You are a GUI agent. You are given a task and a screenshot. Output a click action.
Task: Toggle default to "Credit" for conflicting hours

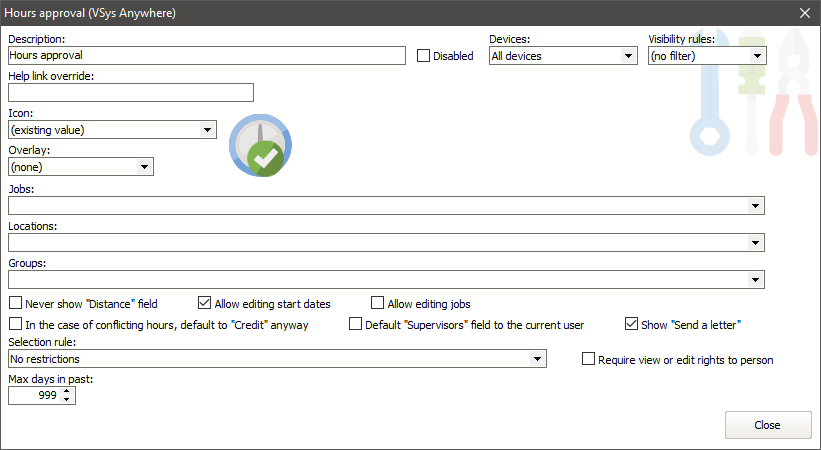pos(15,324)
